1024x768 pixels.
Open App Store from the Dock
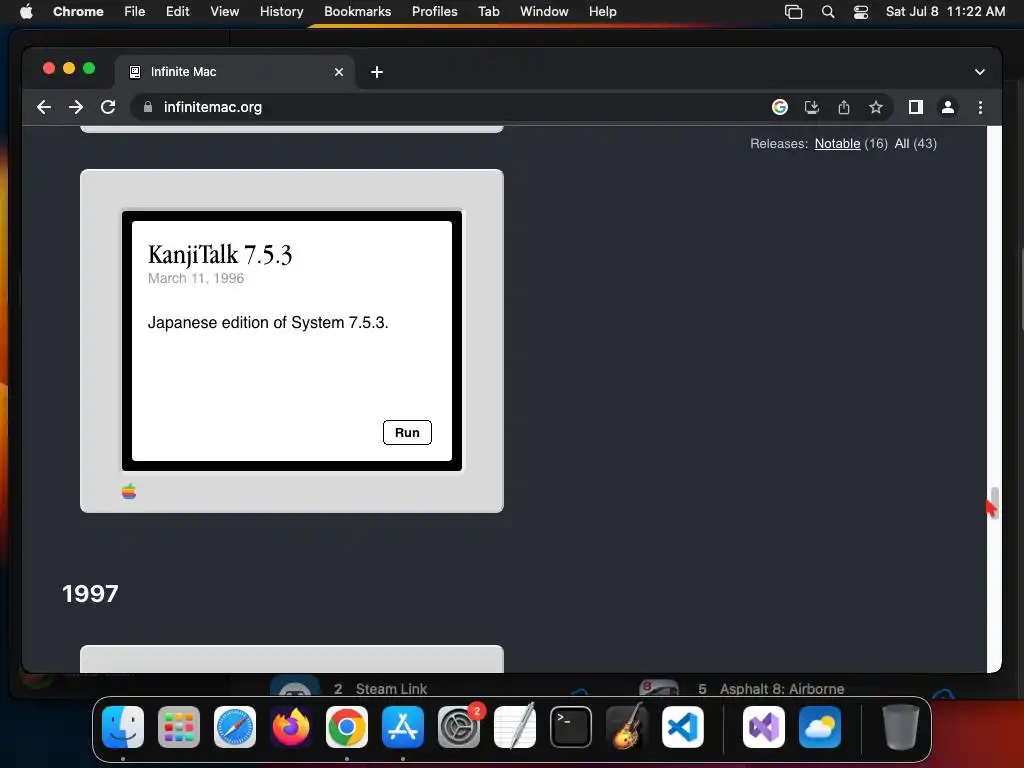(403, 727)
